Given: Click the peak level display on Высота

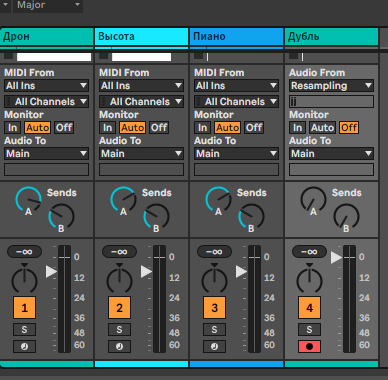Looking at the screenshot, I should 119,252.
